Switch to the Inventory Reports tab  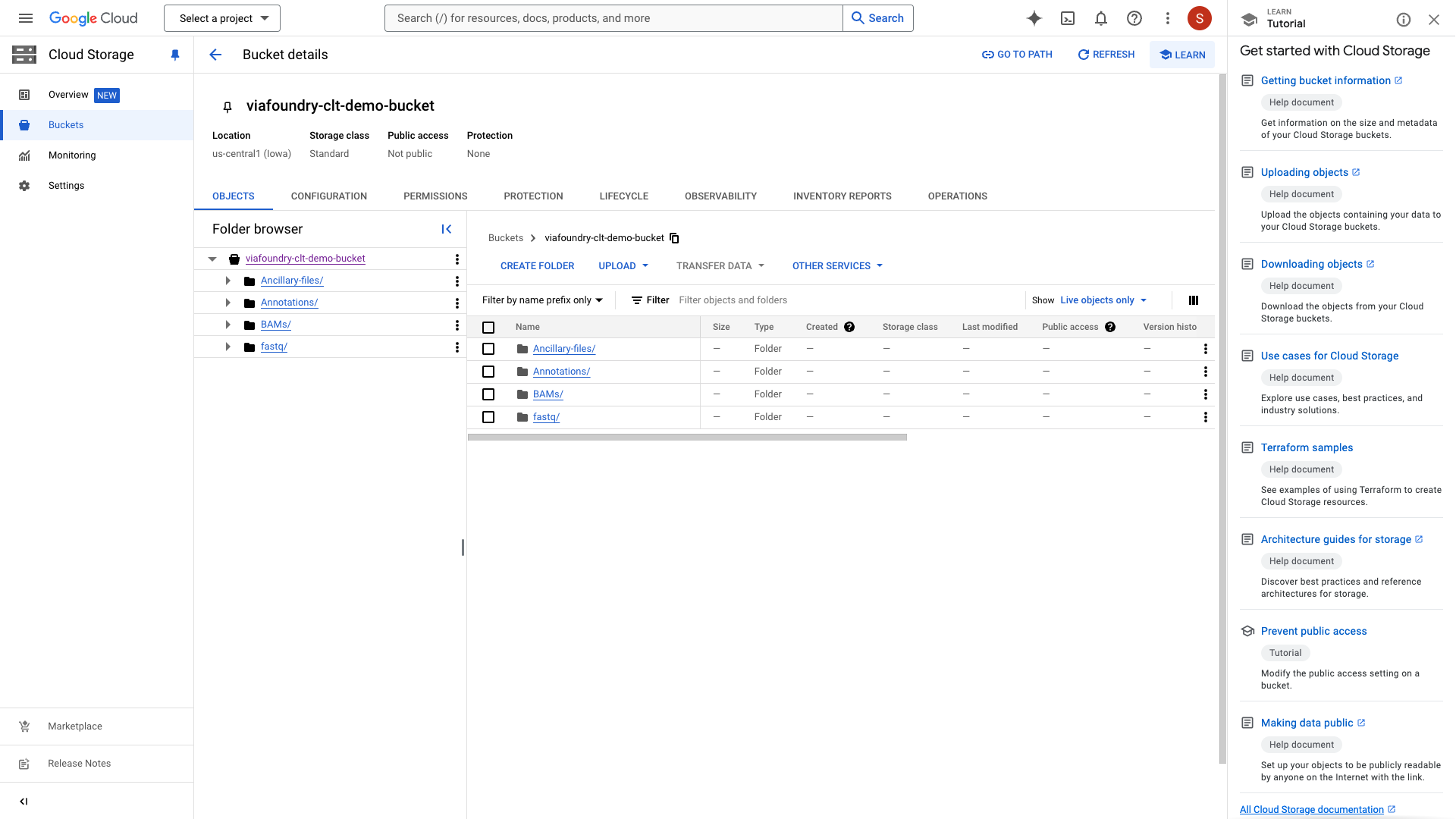point(842,196)
